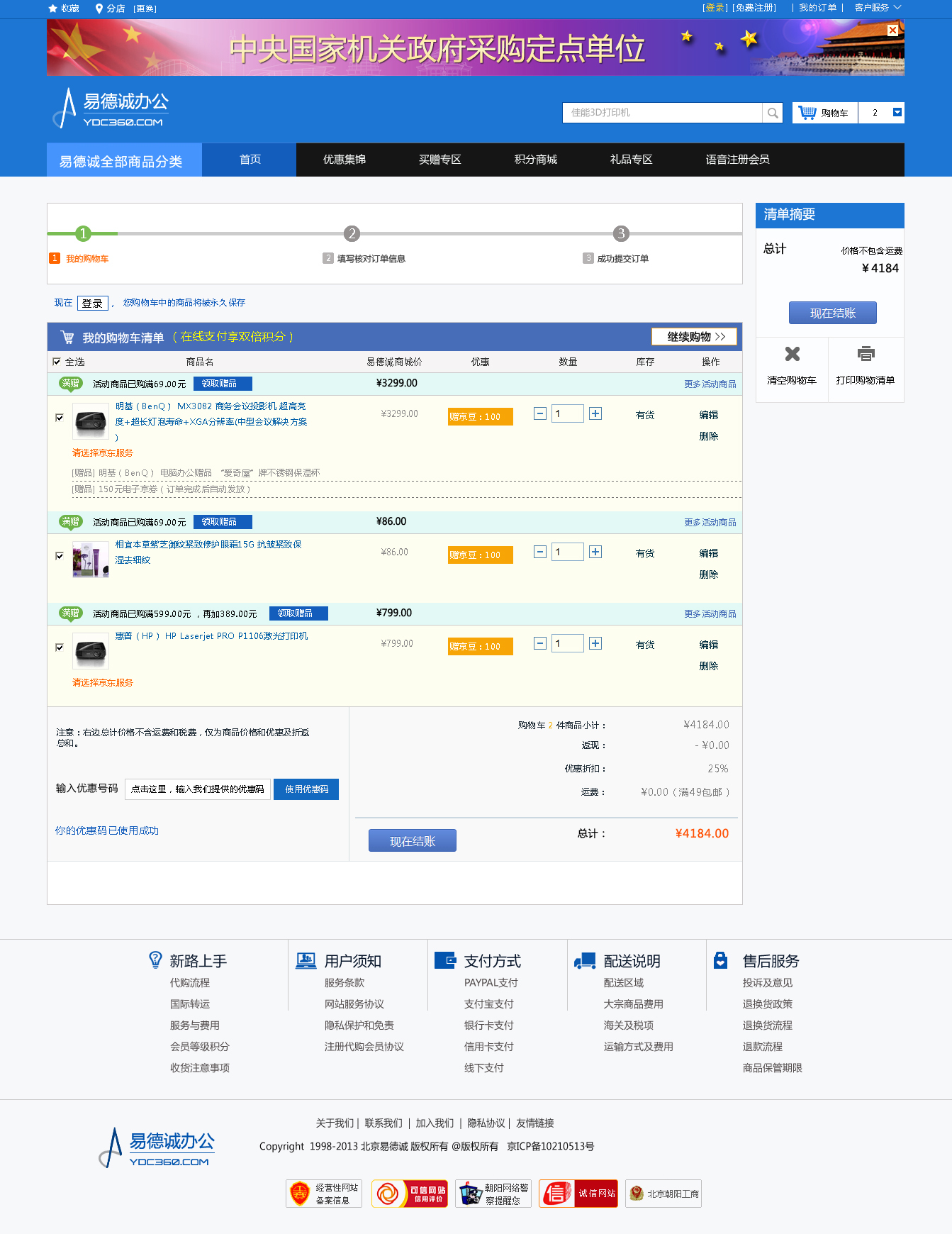Click the 售后服务 lock icon

click(x=721, y=960)
